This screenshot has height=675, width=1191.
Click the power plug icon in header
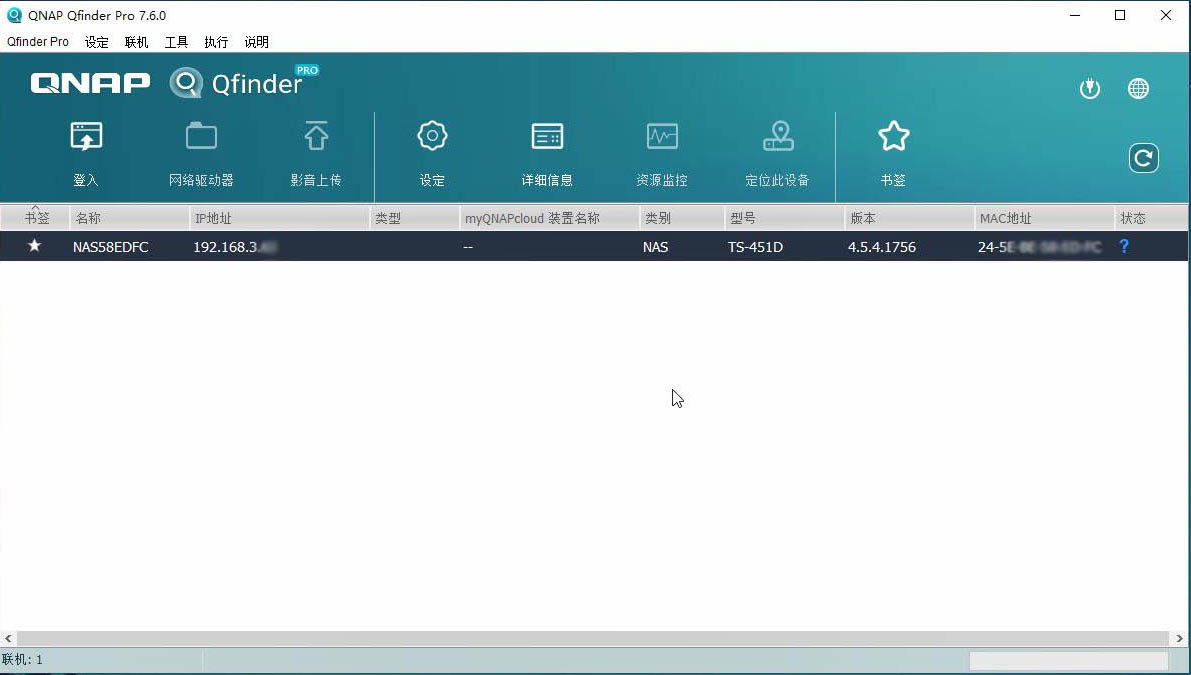1090,89
